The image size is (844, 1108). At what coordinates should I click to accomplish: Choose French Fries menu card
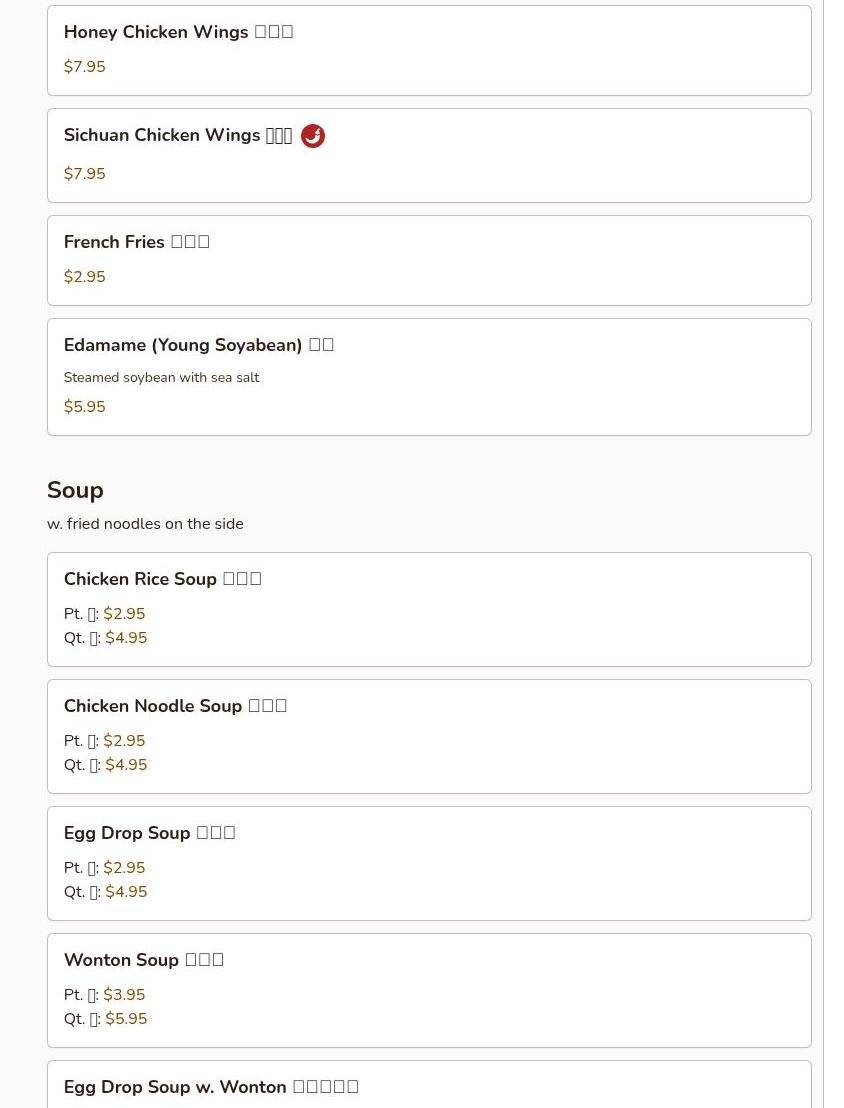[429, 261]
